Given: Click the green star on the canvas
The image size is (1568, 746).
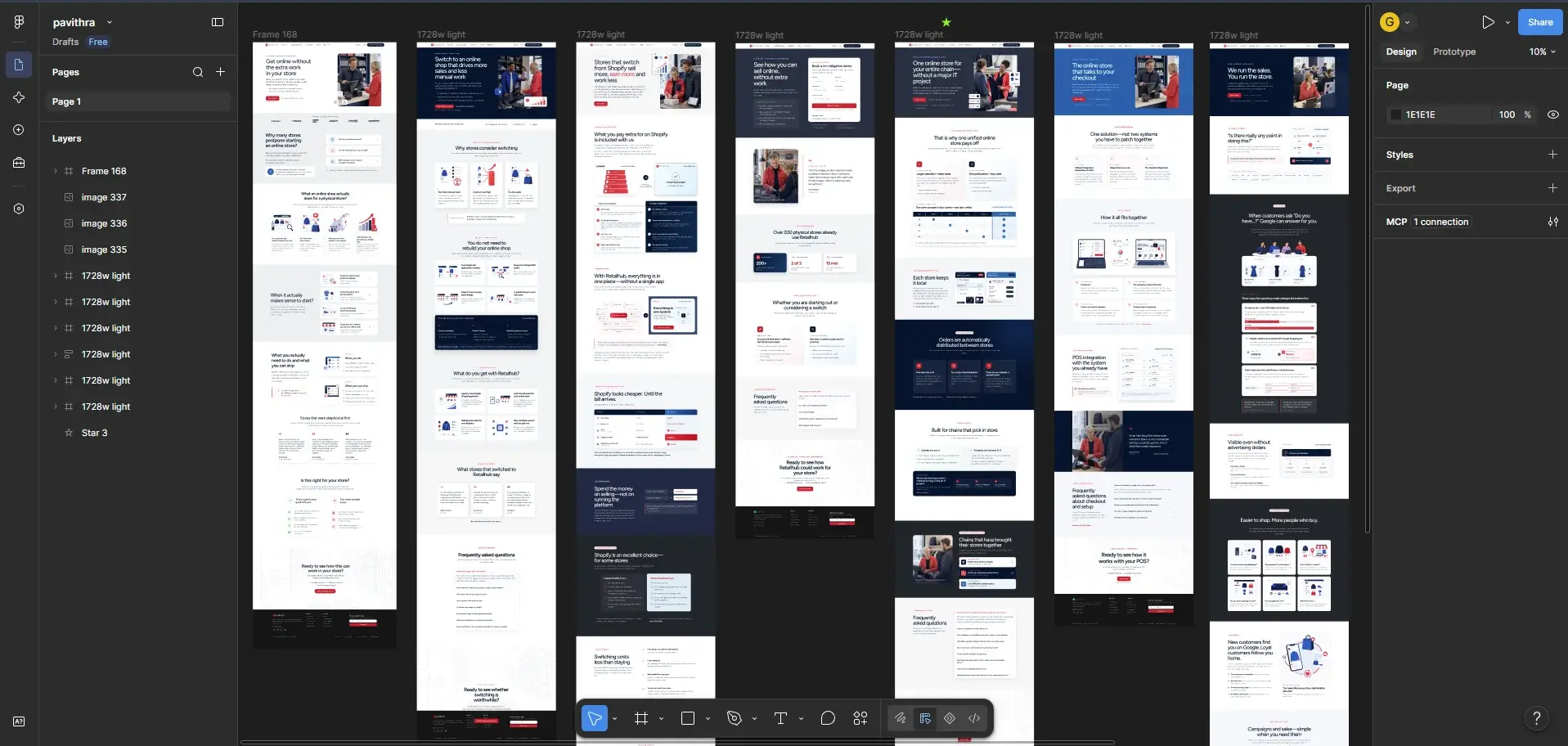Looking at the screenshot, I should coord(946,22).
